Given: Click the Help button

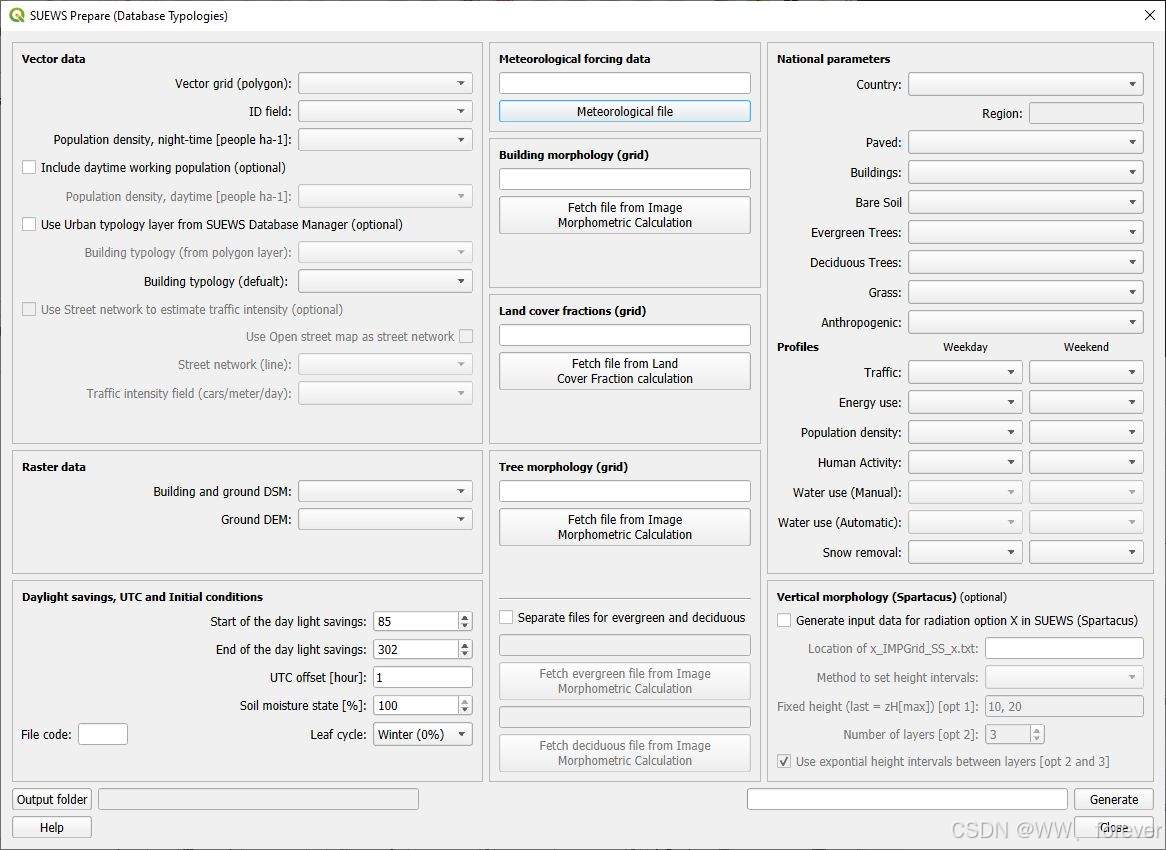Looking at the screenshot, I should coord(52,828).
